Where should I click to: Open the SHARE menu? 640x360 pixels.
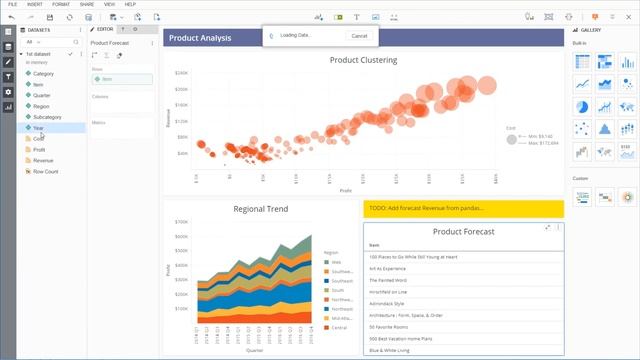87,4
